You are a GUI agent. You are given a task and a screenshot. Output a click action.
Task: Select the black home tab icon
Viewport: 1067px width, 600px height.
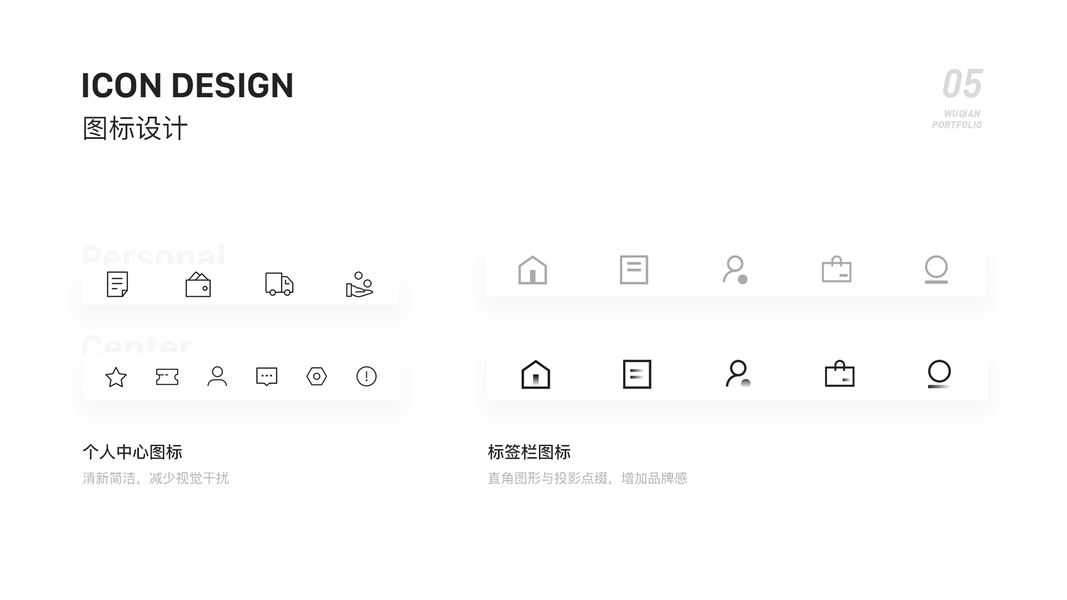(536, 374)
